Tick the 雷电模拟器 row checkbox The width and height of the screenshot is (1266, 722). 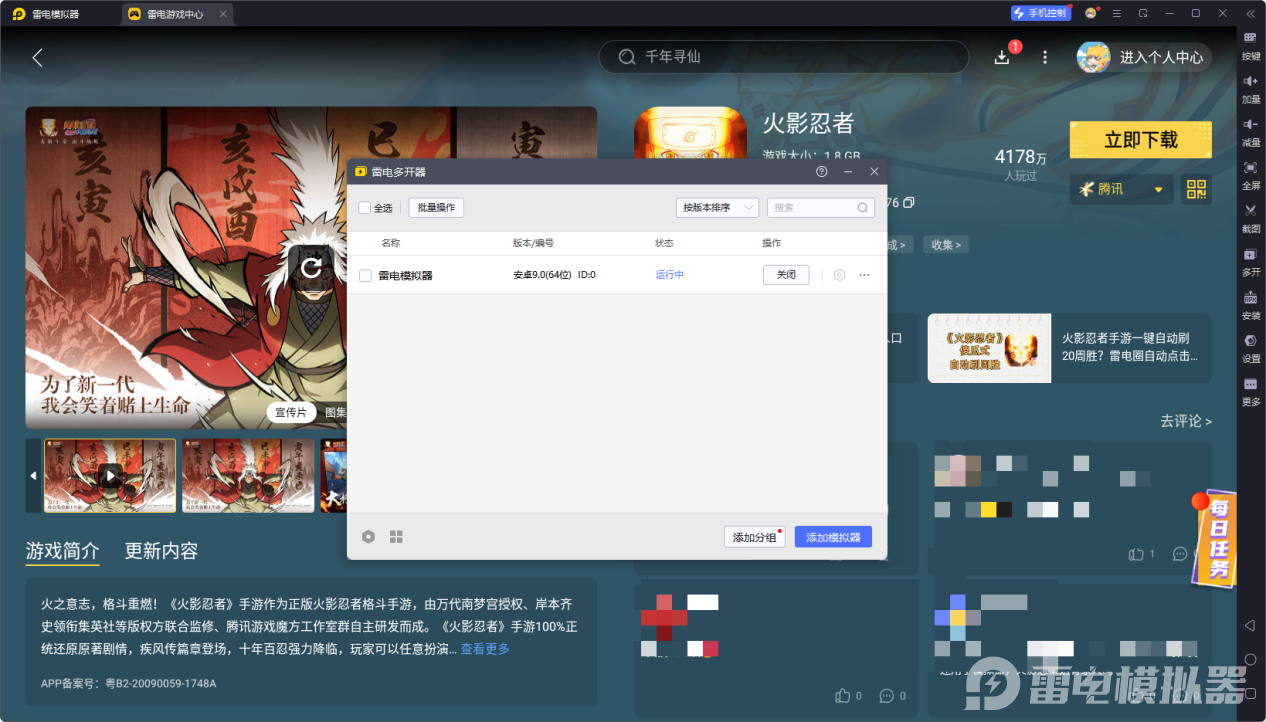[x=365, y=274]
